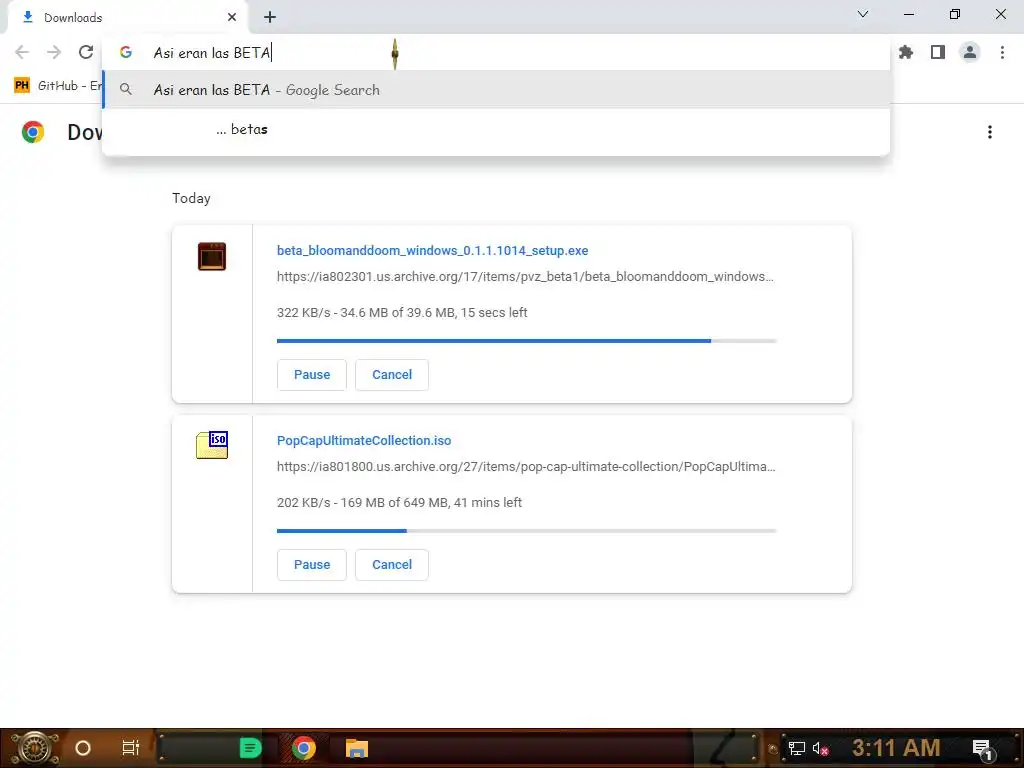Click the '202 KB/s - 169 MB of 649 MB' status
This screenshot has height=768, width=1024.
[399, 503]
